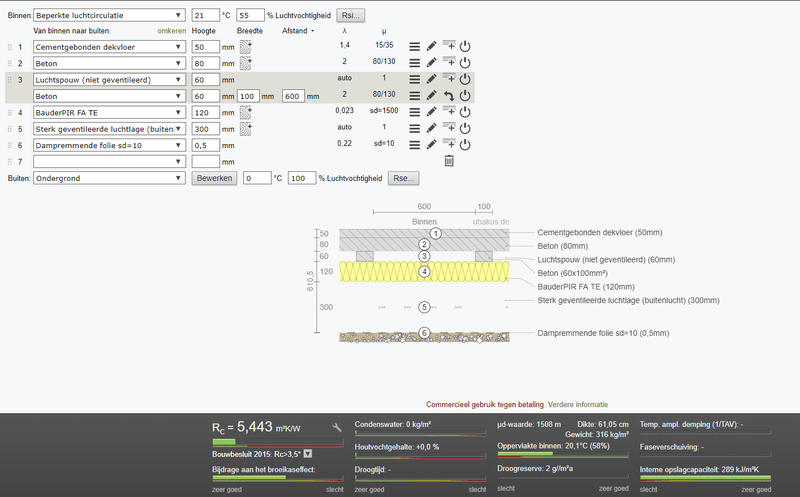800x497 pixels.
Task: Open Sterk geventileerde luchtlaag dropdown
Action: click(109, 129)
